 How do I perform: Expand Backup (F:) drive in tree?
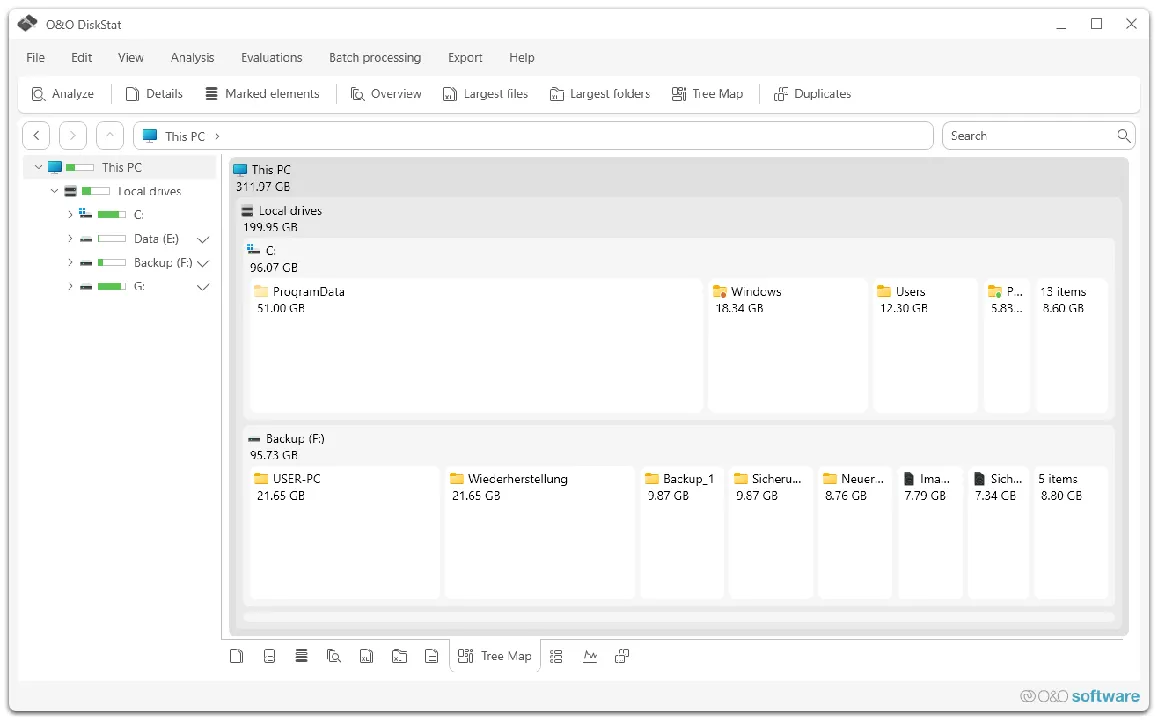tap(70, 263)
